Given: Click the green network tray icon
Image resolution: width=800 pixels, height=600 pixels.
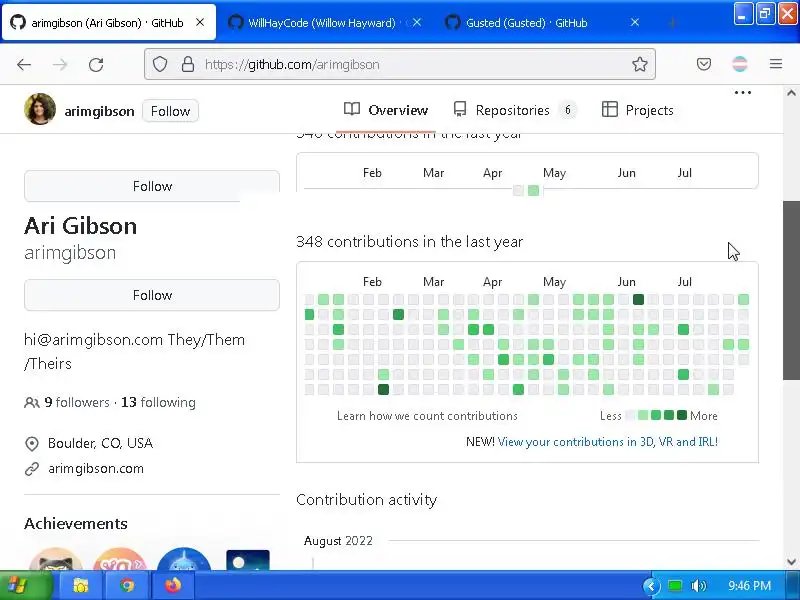Looking at the screenshot, I should point(675,586).
